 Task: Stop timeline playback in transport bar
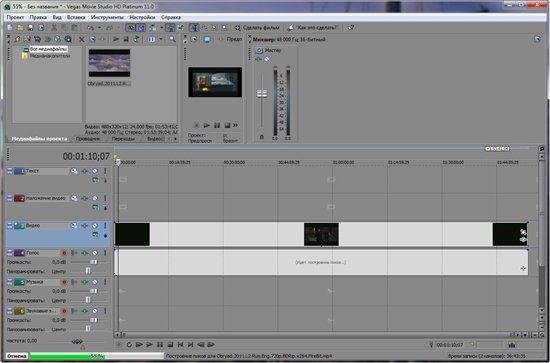(x=170, y=345)
